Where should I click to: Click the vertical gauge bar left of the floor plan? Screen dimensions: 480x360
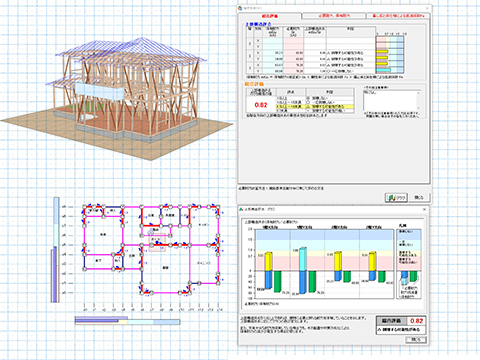[56, 249]
